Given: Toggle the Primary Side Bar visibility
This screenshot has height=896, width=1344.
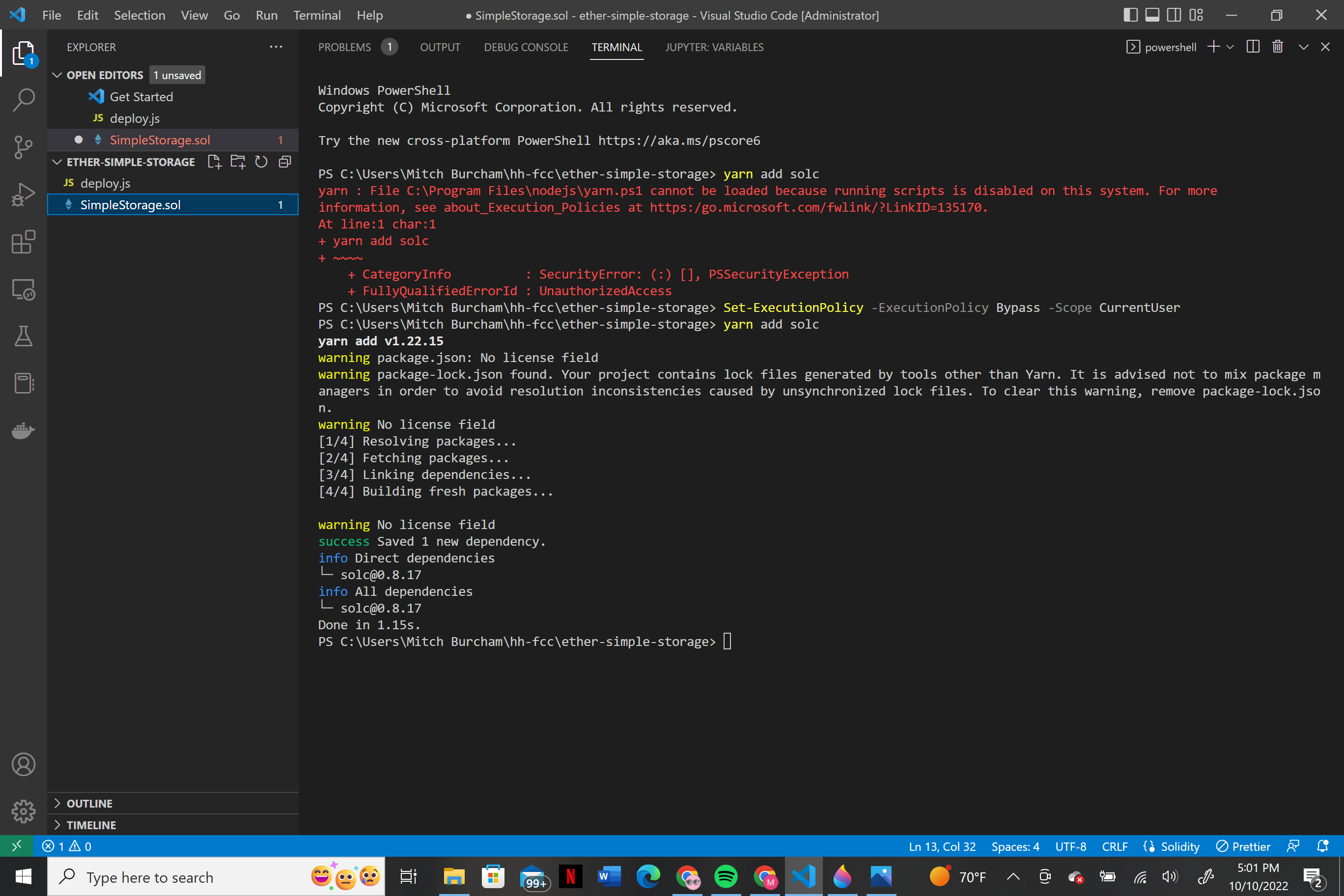Looking at the screenshot, I should pyautogui.click(x=1130, y=15).
